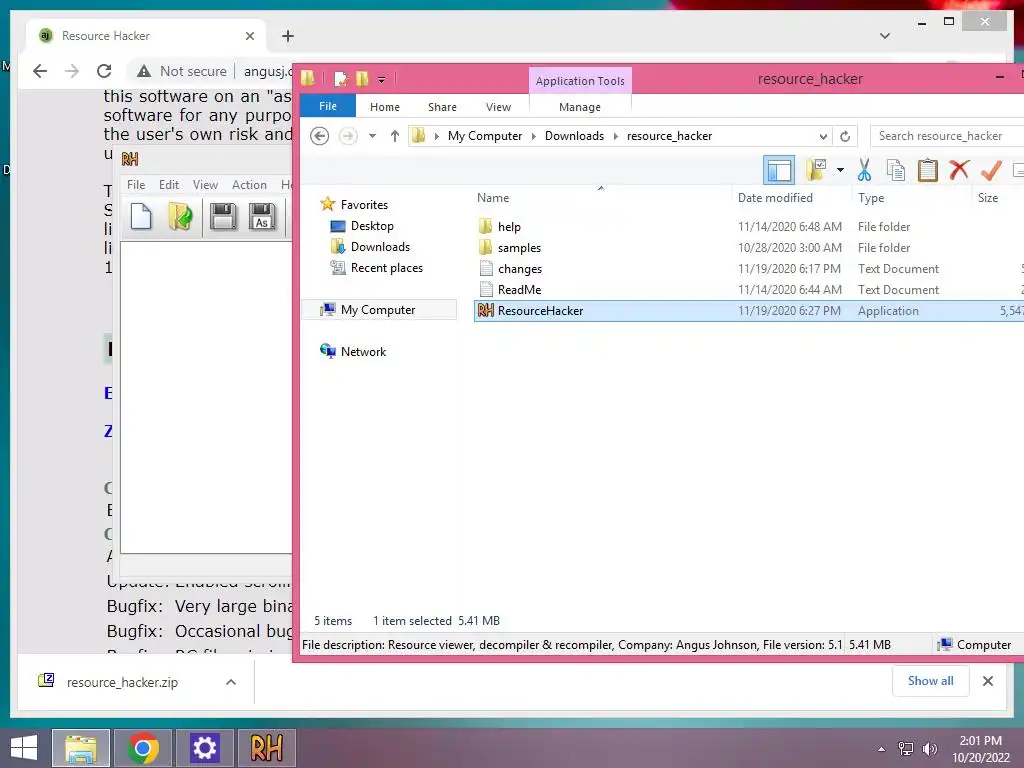
Task: Open the Edit menu in Resource Hacker
Action: [x=168, y=185]
